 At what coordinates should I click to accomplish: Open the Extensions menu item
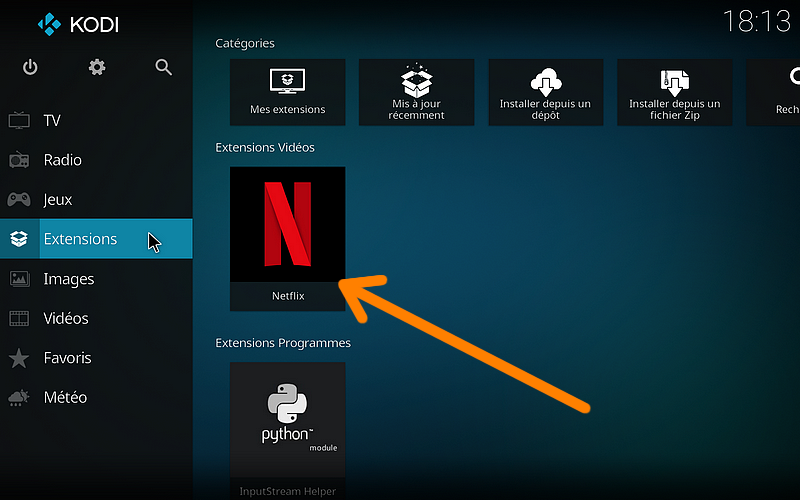[96, 239]
